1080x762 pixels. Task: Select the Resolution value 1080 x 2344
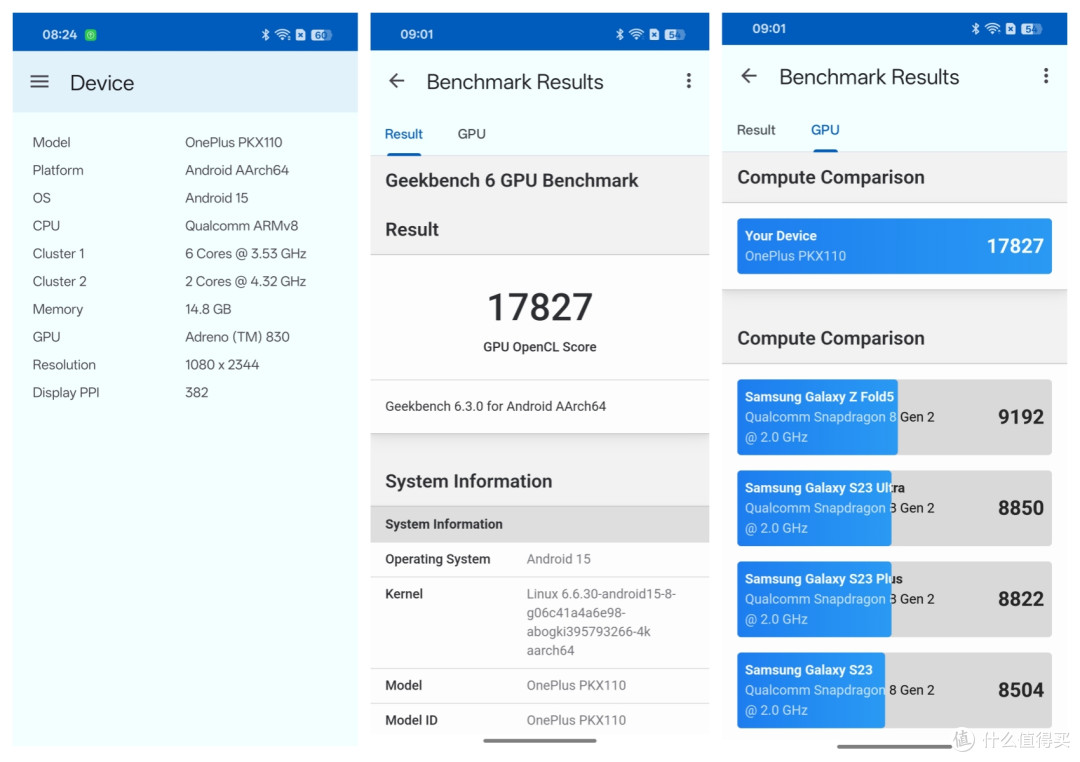[222, 364]
